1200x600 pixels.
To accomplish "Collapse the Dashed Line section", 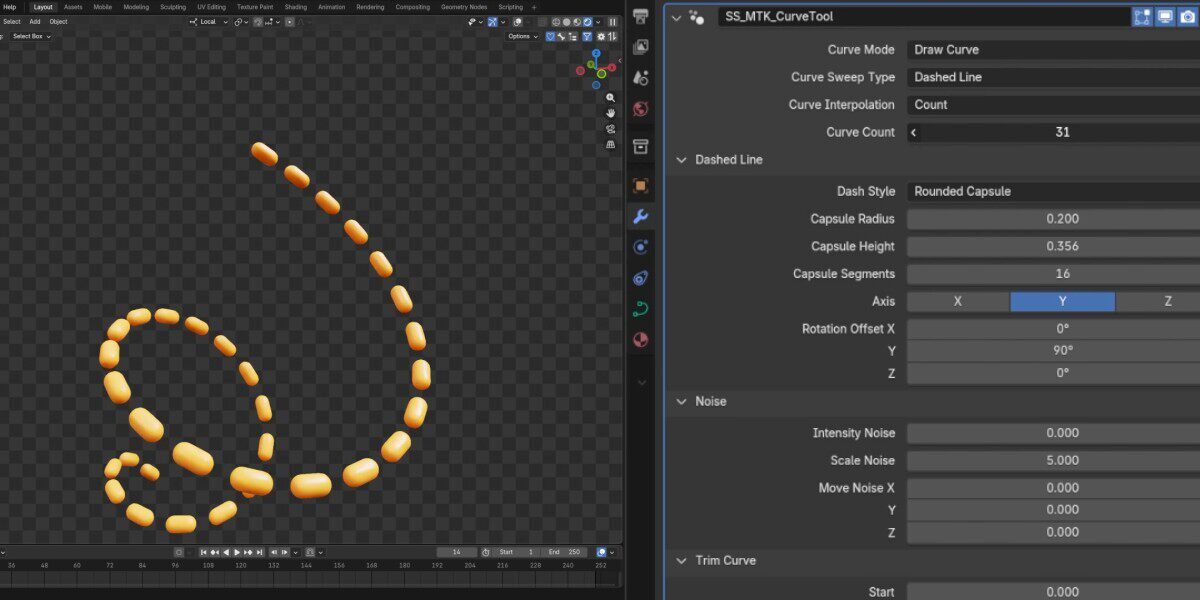I will [x=682, y=160].
